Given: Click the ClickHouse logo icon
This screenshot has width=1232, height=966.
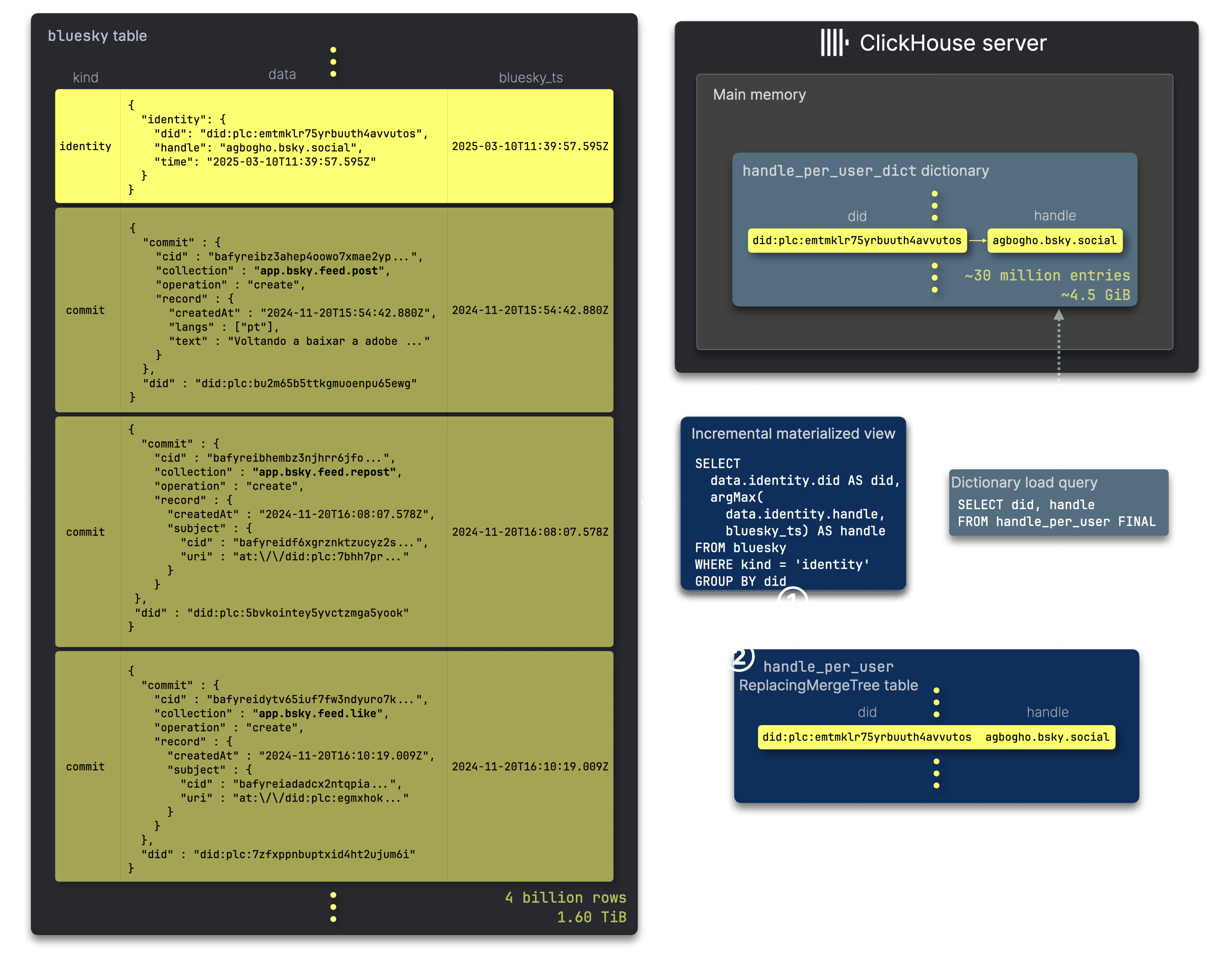Looking at the screenshot, I should (x=834, y=43).
